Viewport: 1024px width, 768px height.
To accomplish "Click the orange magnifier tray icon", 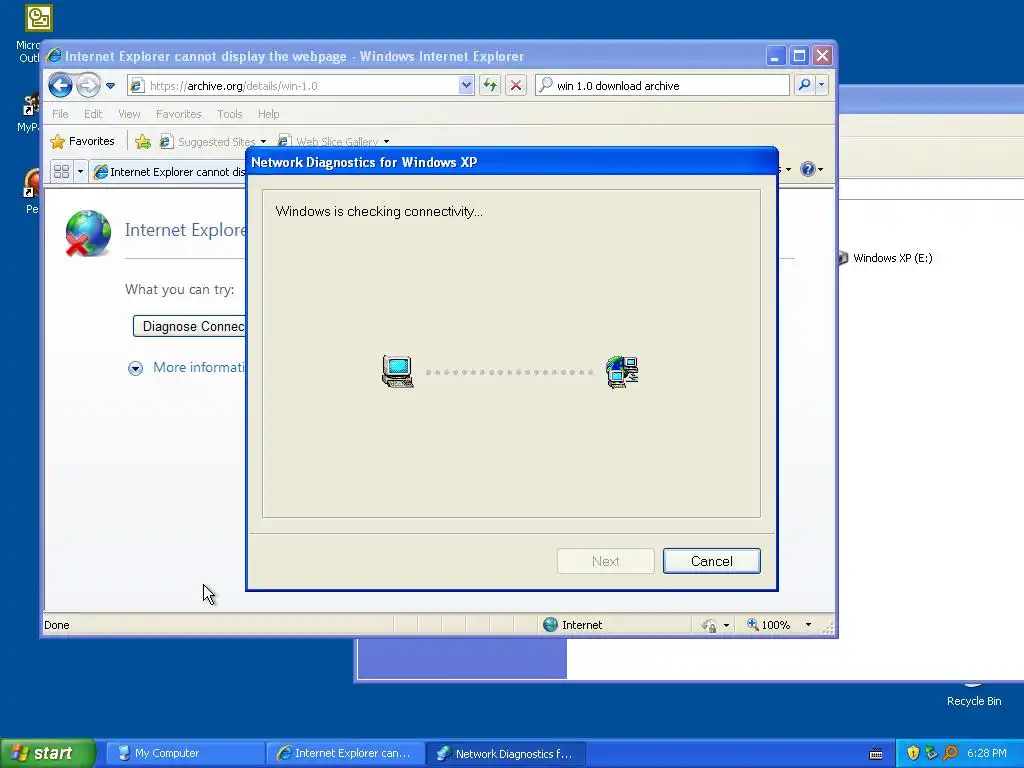I will pos(950,753).
